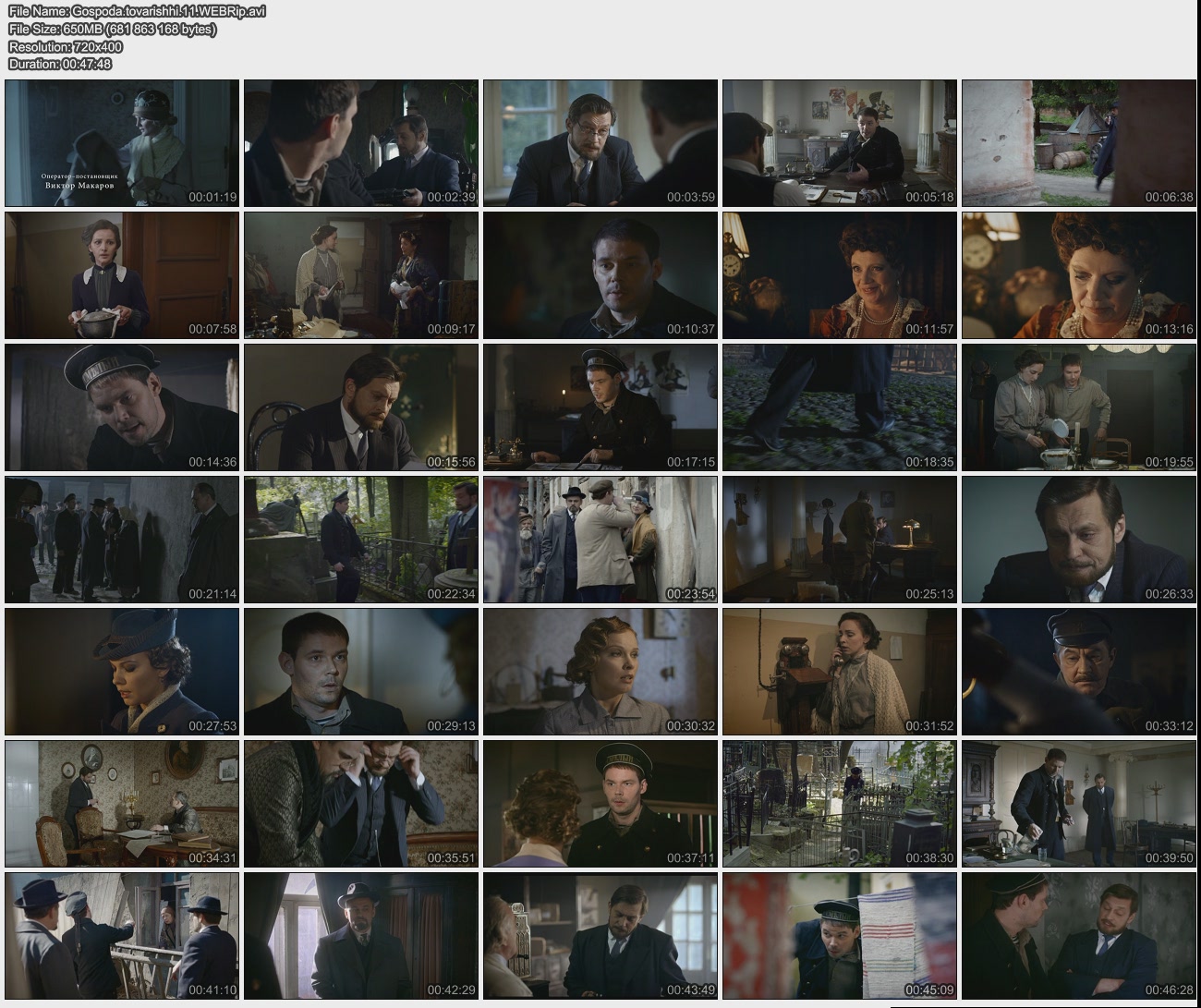Open the 00:18:35 walking feet thumbnail

(x=840, y=407)
